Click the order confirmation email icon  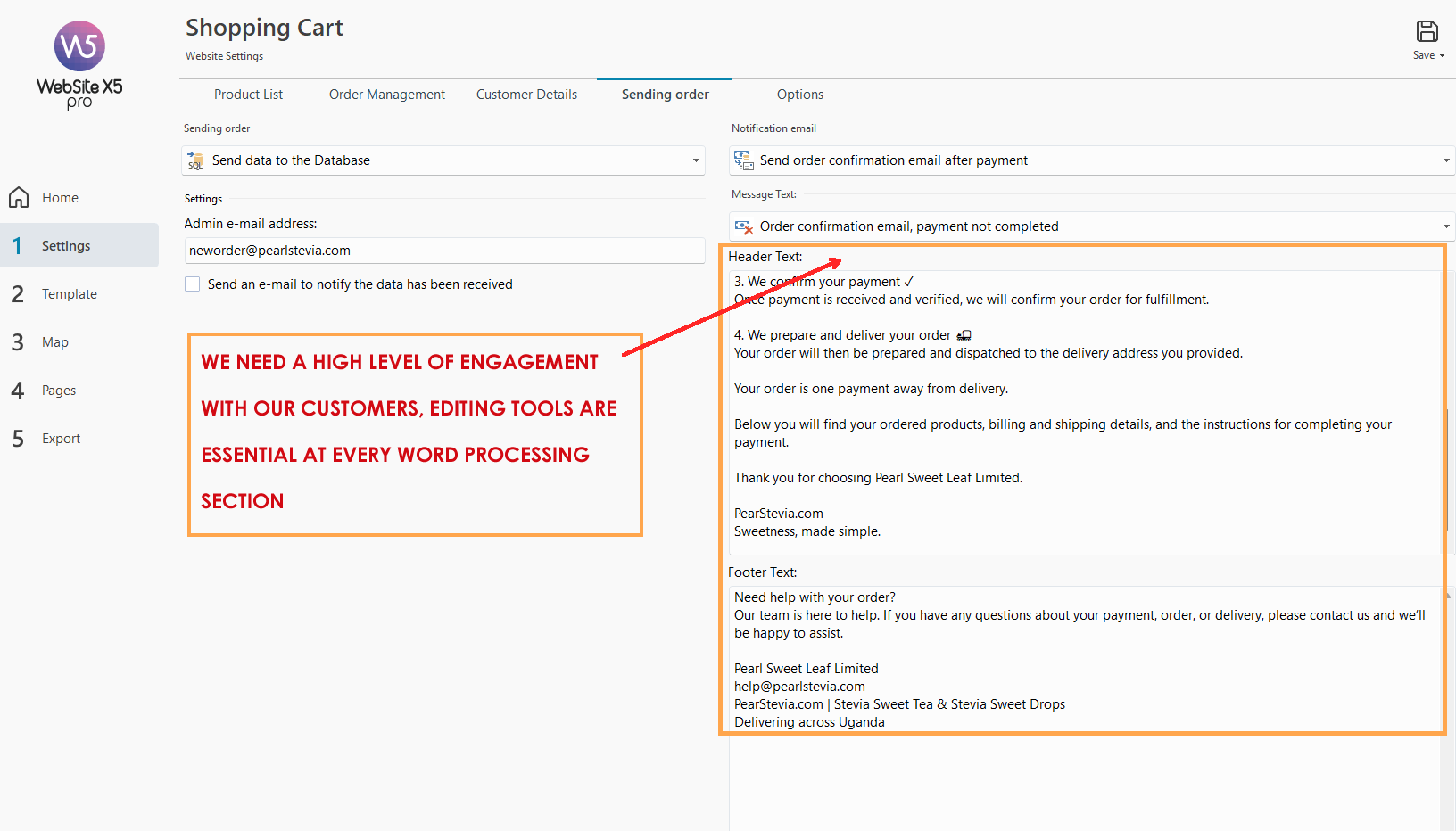743,160
